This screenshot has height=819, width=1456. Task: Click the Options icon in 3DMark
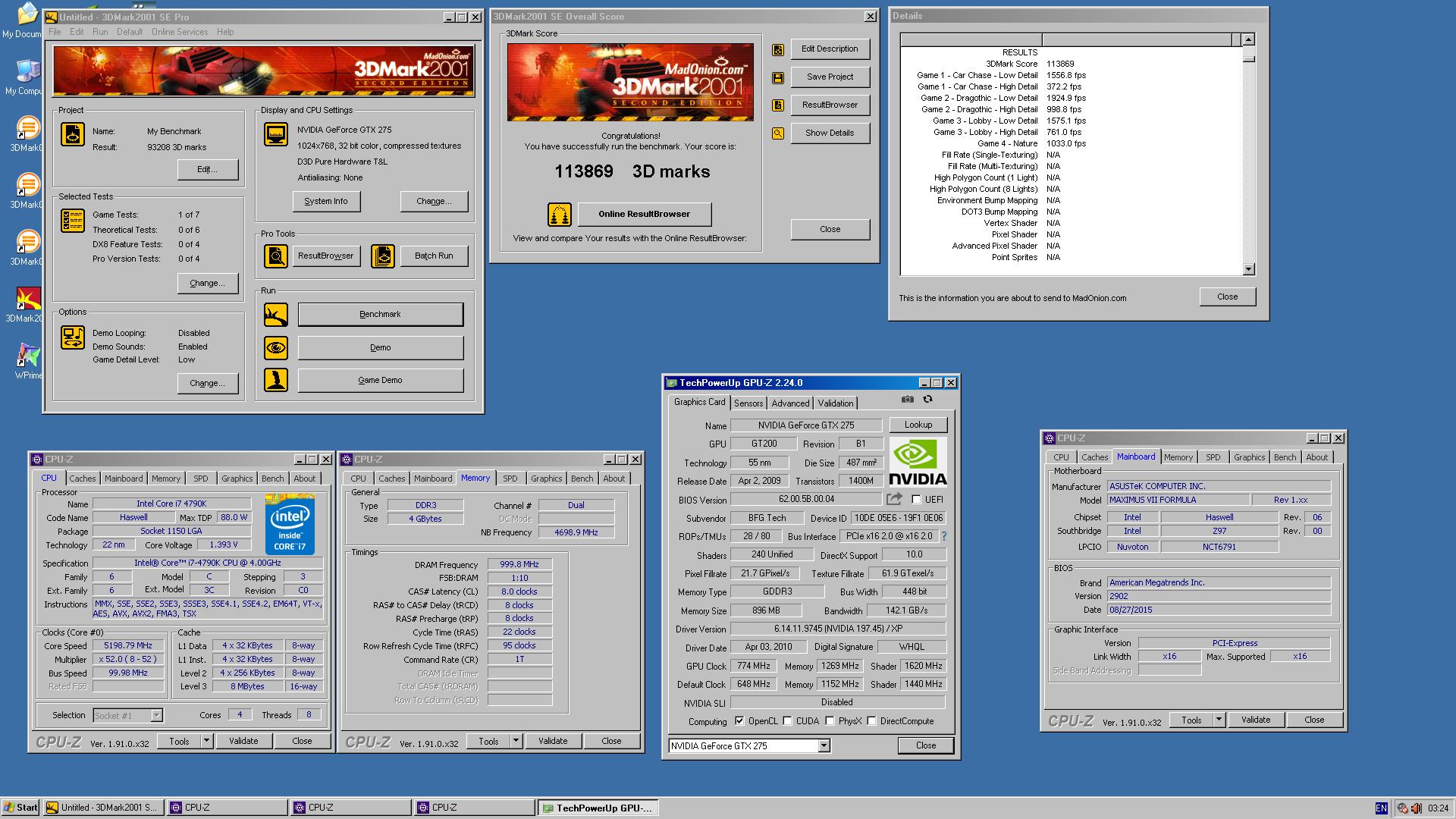tap(73, 337)
